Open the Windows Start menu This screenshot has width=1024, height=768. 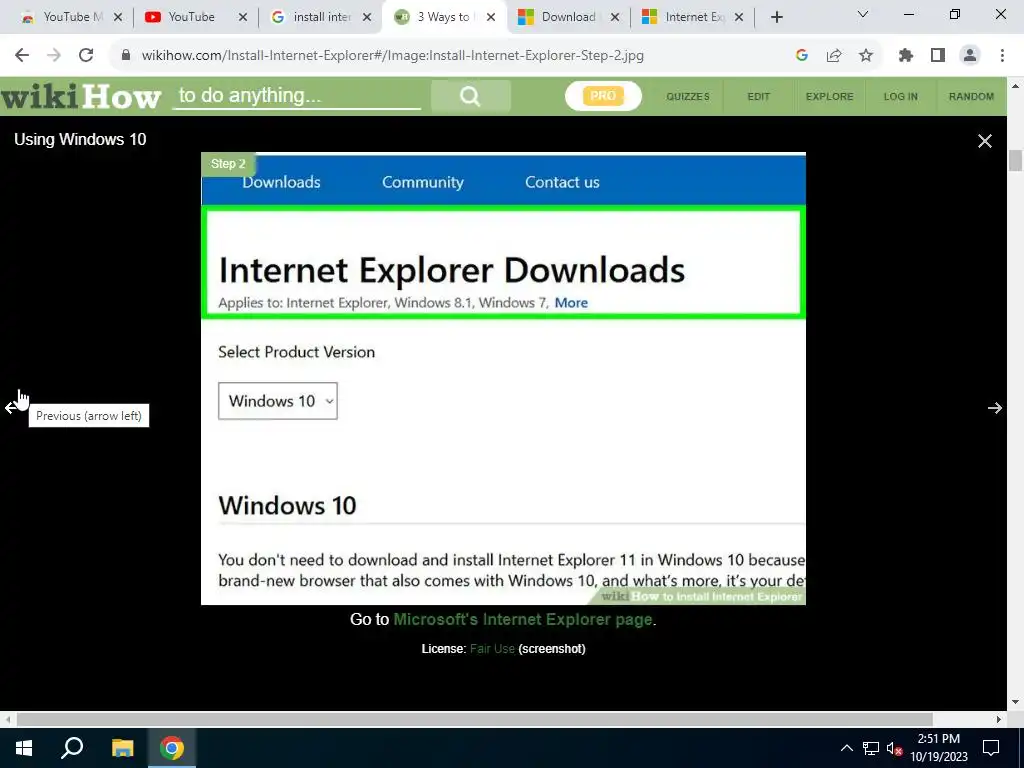tap(24, 748)
